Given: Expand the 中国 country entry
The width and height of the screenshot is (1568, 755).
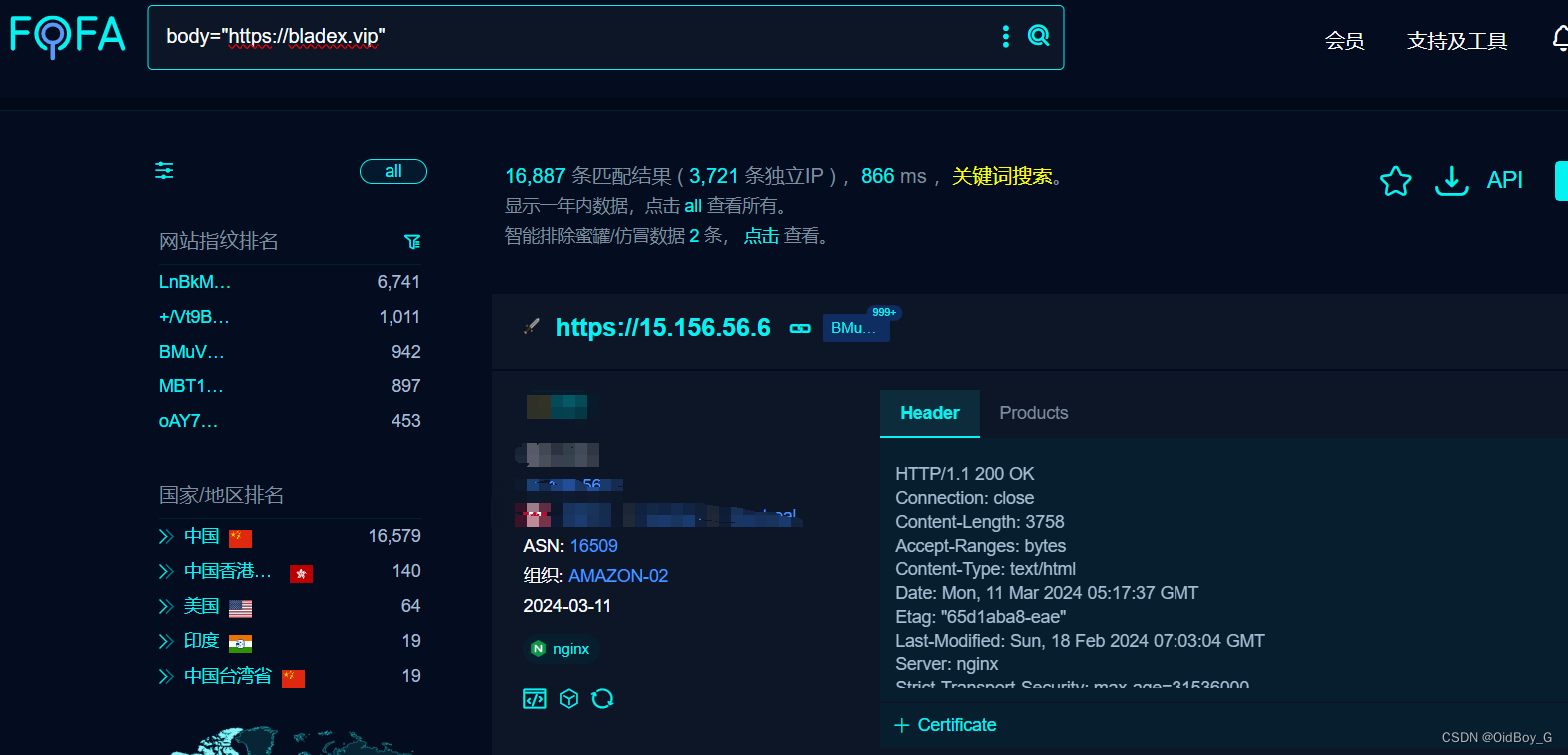Looking at the screenshot, I should [166, 537].
